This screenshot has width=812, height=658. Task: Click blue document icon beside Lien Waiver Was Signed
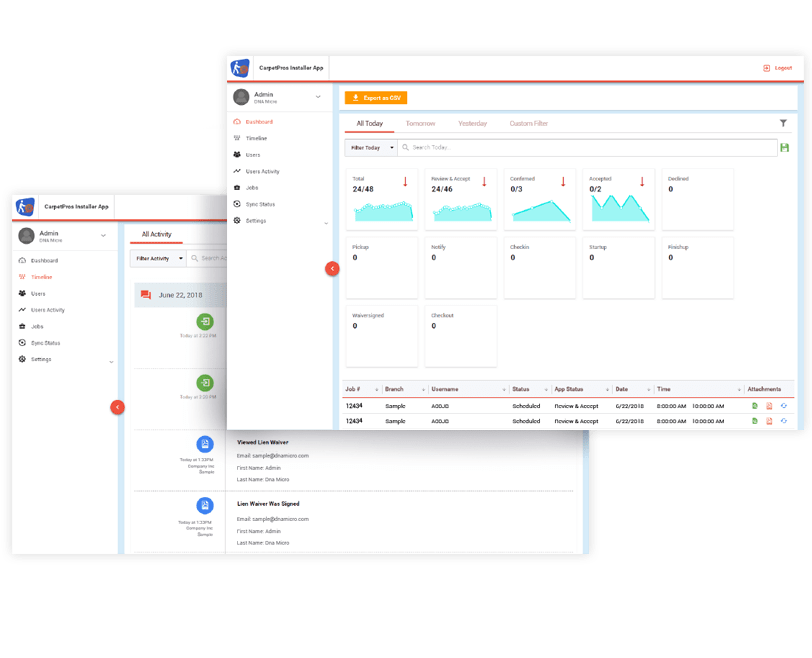click(205, 505)
